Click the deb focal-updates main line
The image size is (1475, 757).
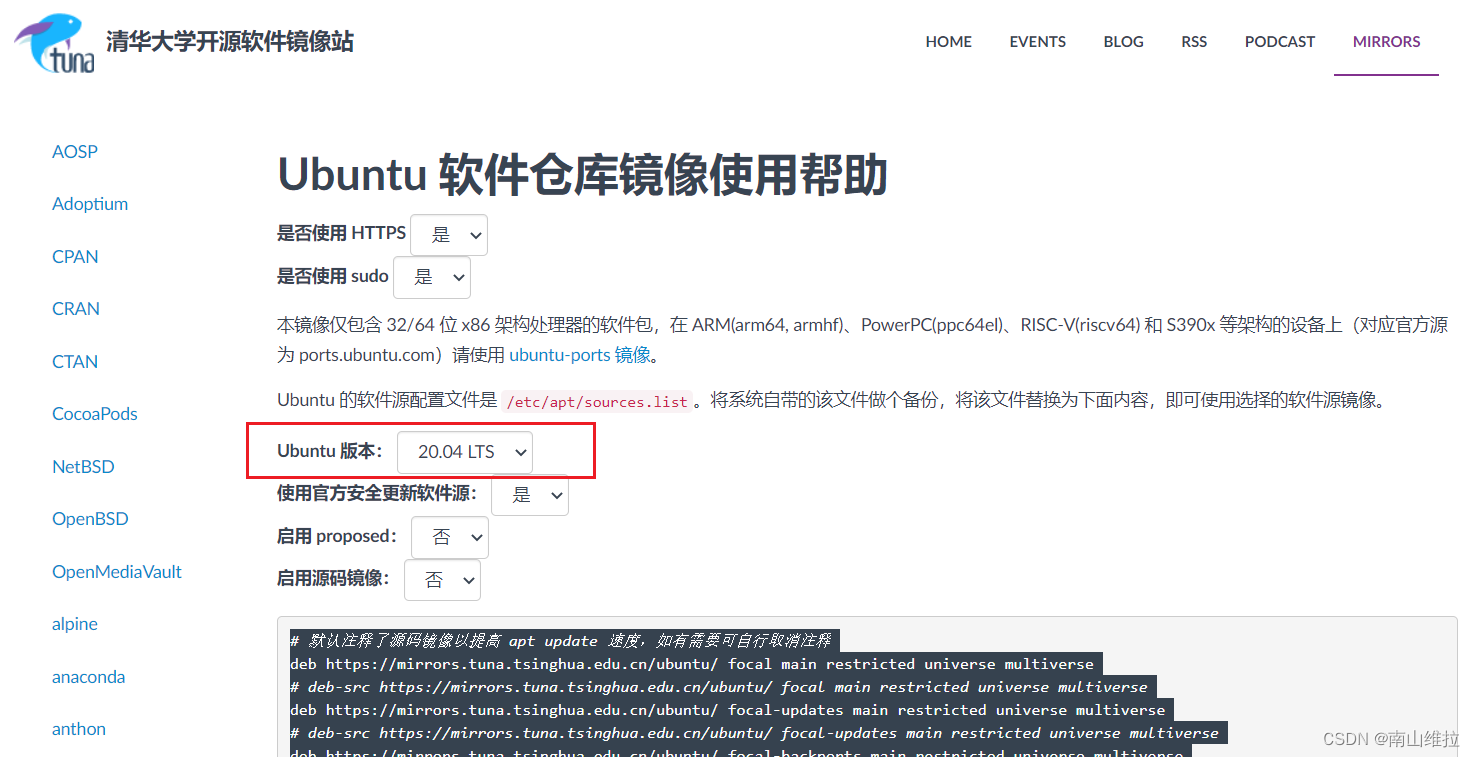tap(728, 710)
